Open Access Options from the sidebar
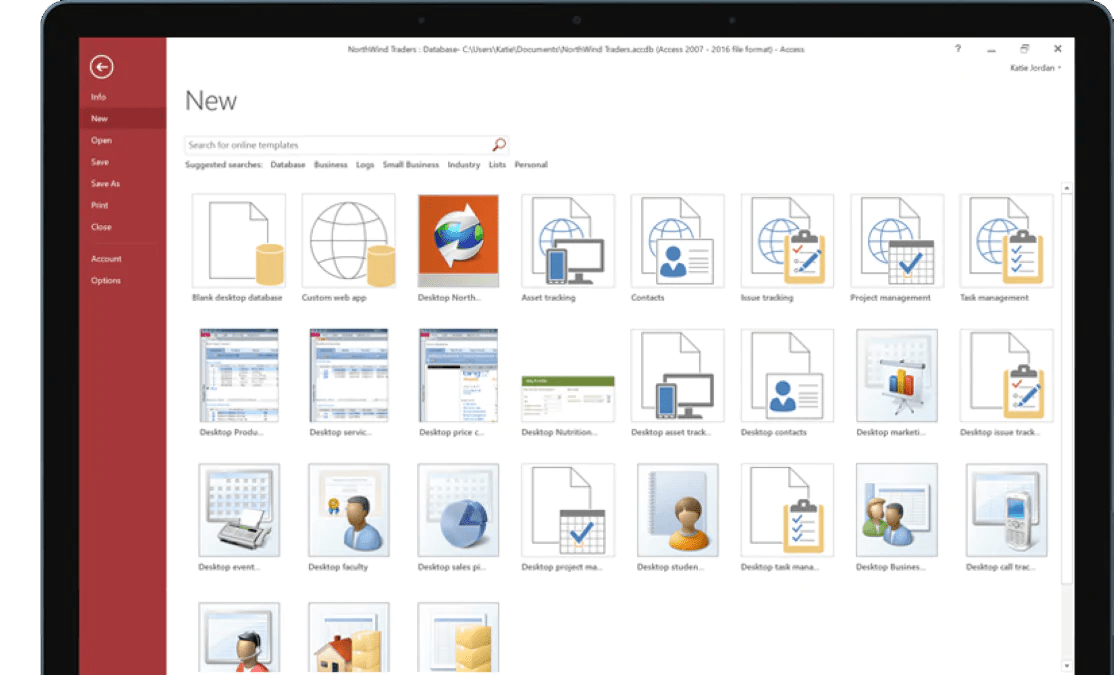This screenshot has height=675, width=1114. (105, 280)
